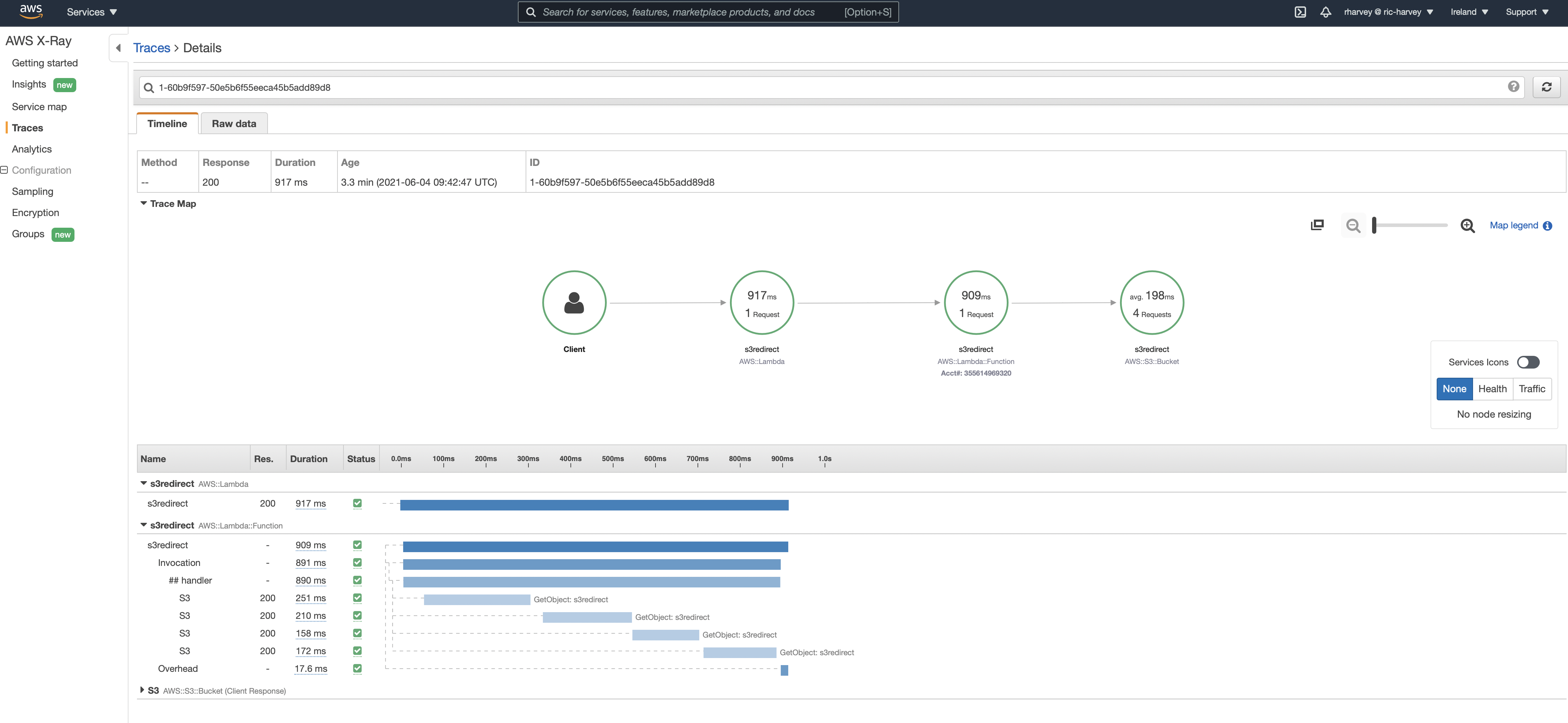Expand the S3 AWS::S3::Bucket segment row
This screenshot has width=1568, height=723.
click(143, 690)
